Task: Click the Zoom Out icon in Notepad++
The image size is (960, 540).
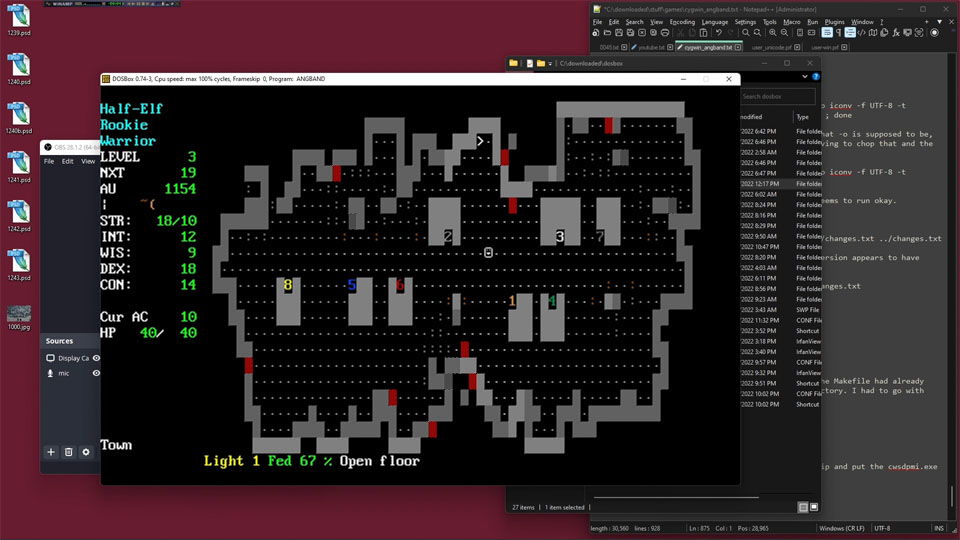Action: [784, 33]
